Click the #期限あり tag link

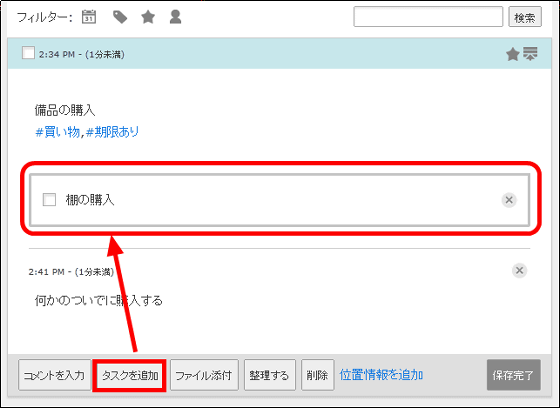pyautogui.click(x=112, y=132)
